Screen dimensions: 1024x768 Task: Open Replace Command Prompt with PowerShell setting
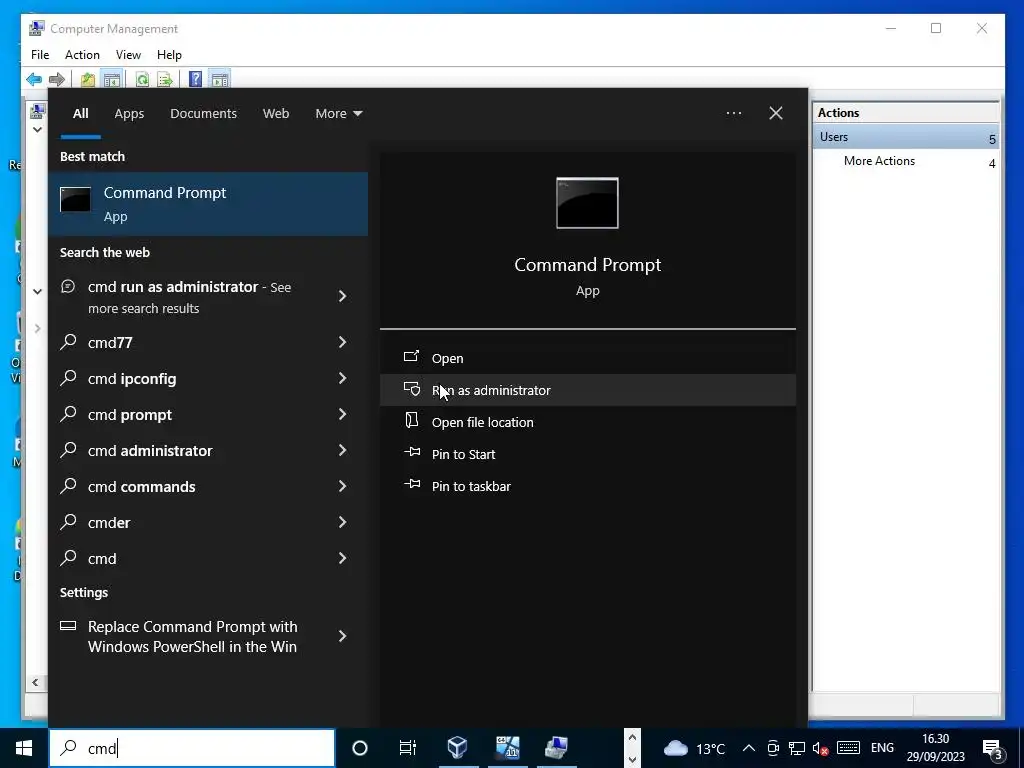pyautogui.click(x=208, y=636)
